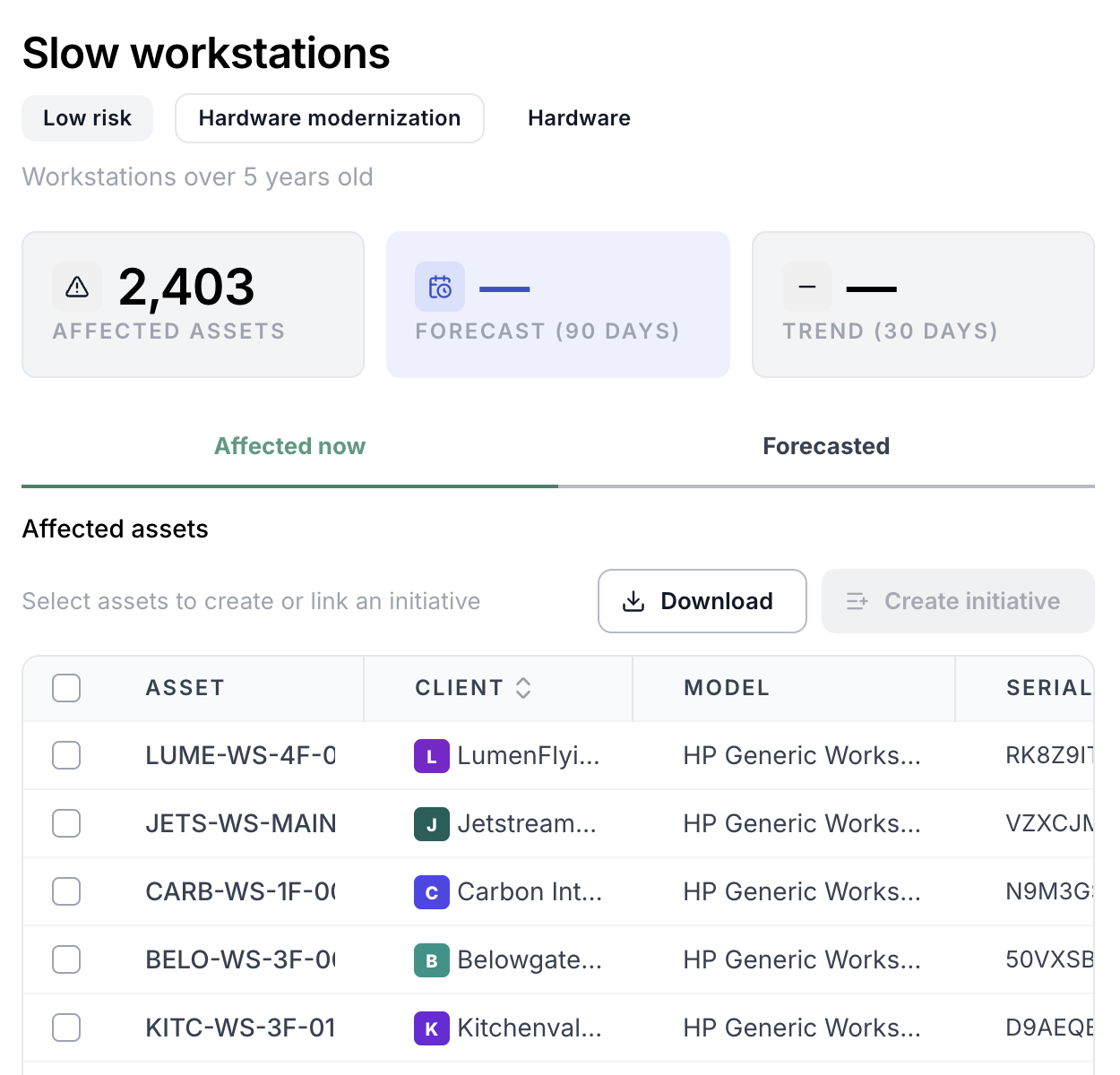Check the box for LUME-WS-4F row
Screen dimensions: 1120x1075
[x=66, y=755]
